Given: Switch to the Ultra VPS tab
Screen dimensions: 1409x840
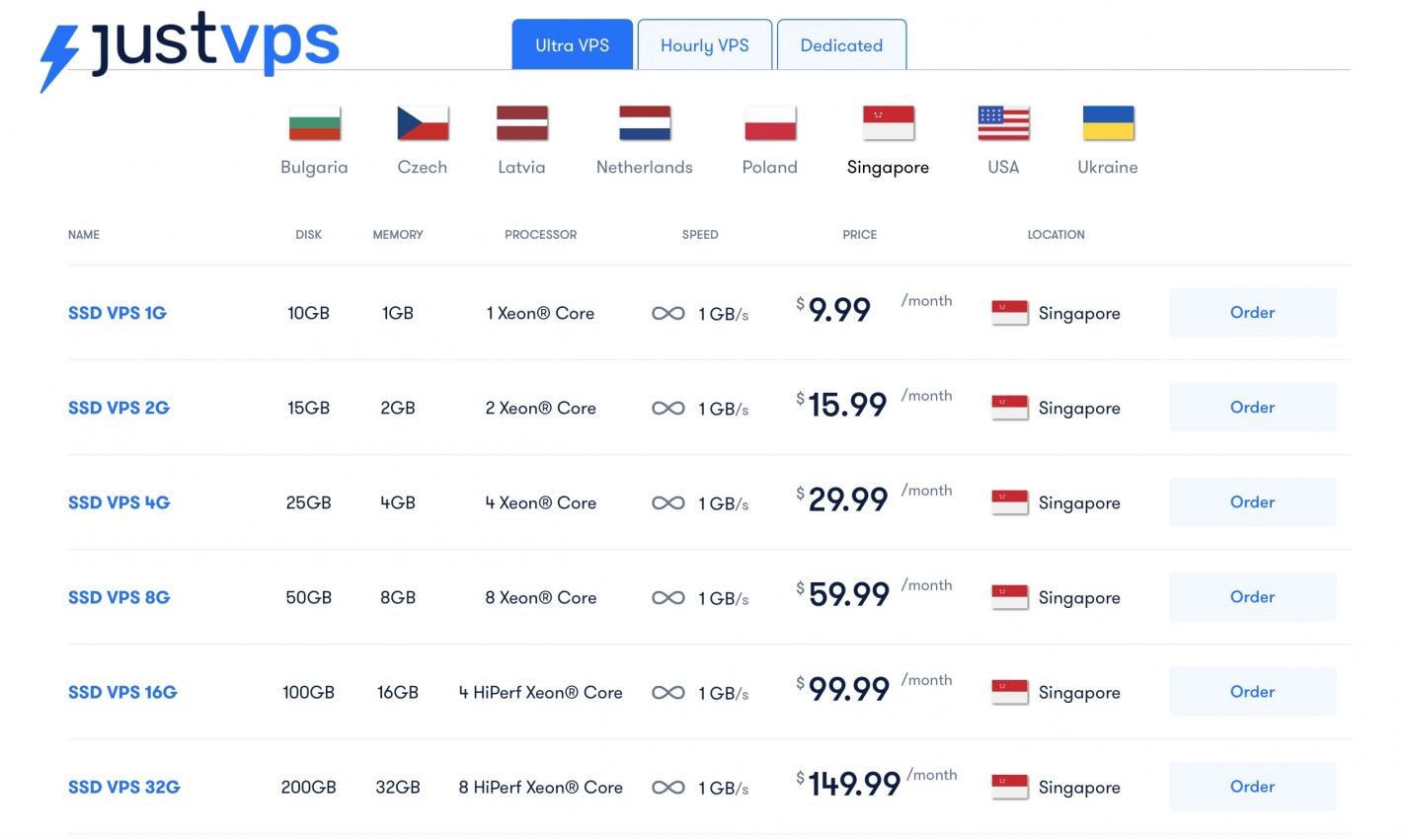Looking at the screenshot, I should 572,44.
